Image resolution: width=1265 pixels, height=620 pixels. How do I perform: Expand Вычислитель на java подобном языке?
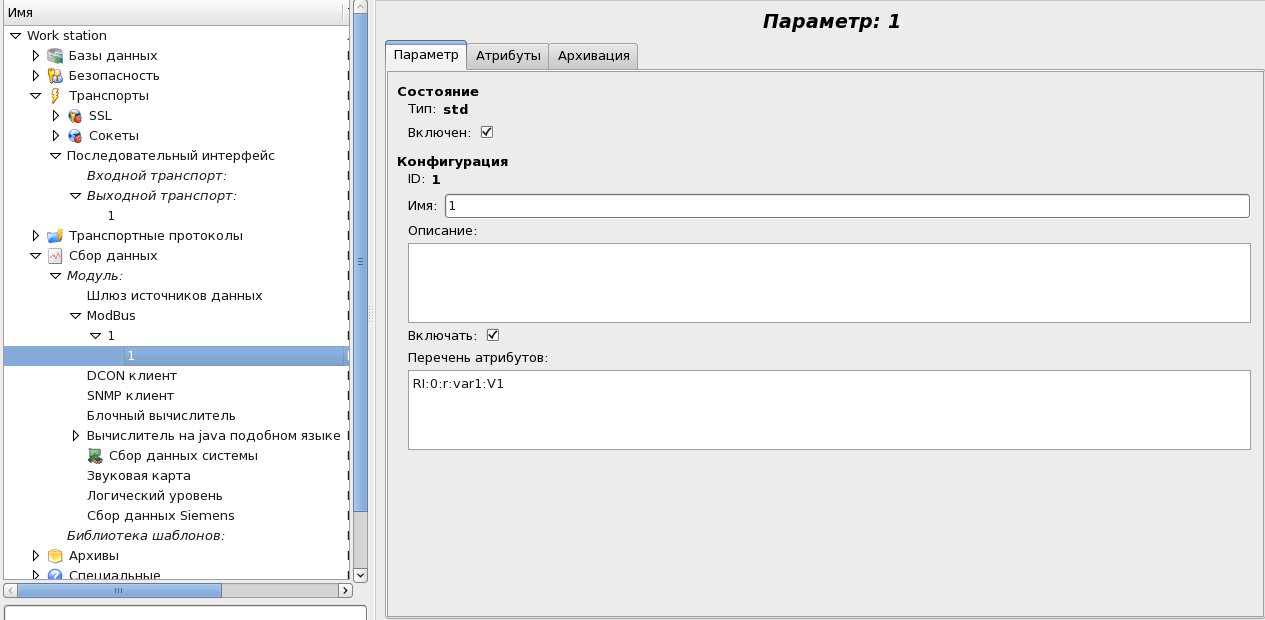click(x=76, y=436)
